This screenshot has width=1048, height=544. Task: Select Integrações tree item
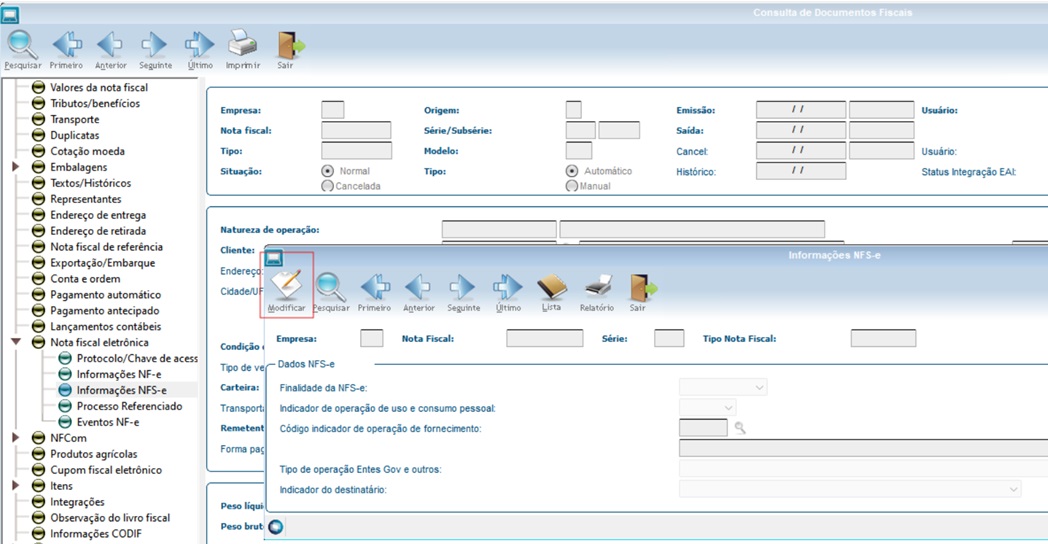78,502
